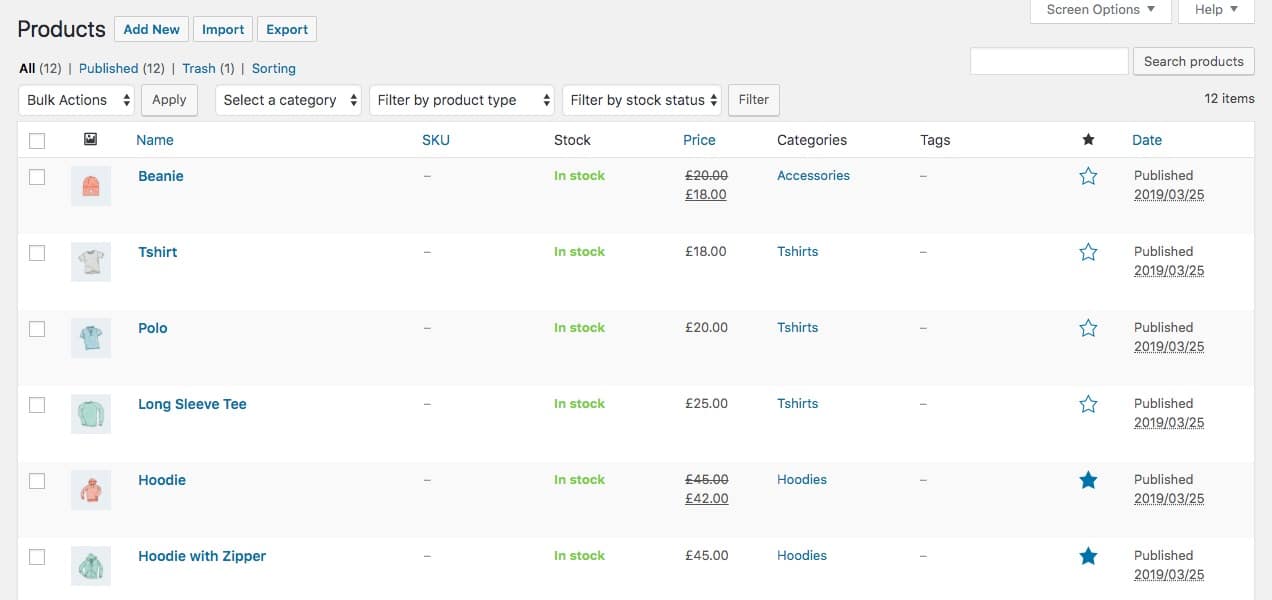This screenshot has height=600, width=1272.
Task: Toggle featured star for Tshirt
Action: (1088, 252)
